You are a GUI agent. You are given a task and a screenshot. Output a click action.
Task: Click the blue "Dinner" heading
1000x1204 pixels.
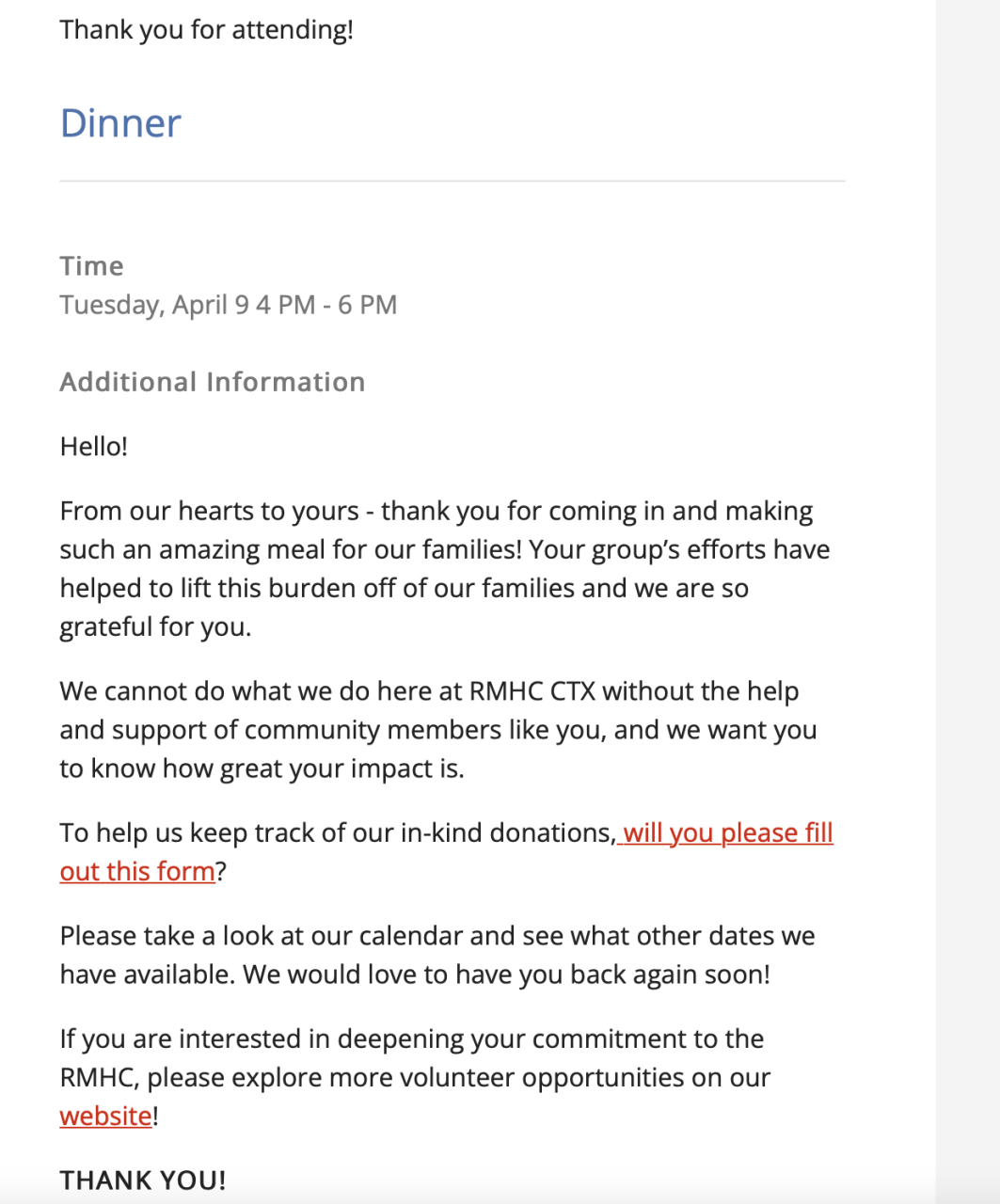click(x=120, y=123)
